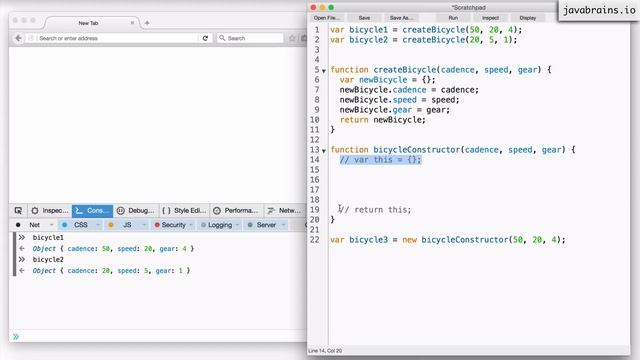Open the Net filter dropdown arrow

pyautogui.click(x=51, y=225)
